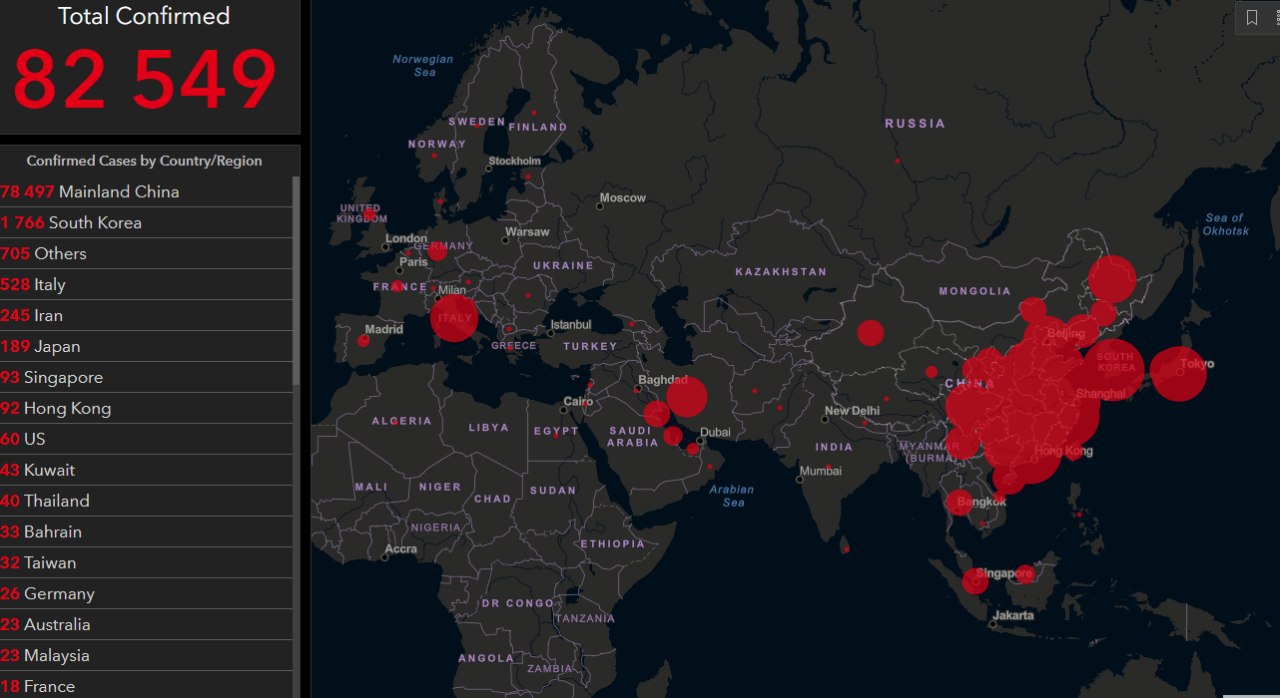This screenshot has width=1280, height=698.
Task: Click the Total Confirmed number 82 549
Action: [x=145, y=79]
